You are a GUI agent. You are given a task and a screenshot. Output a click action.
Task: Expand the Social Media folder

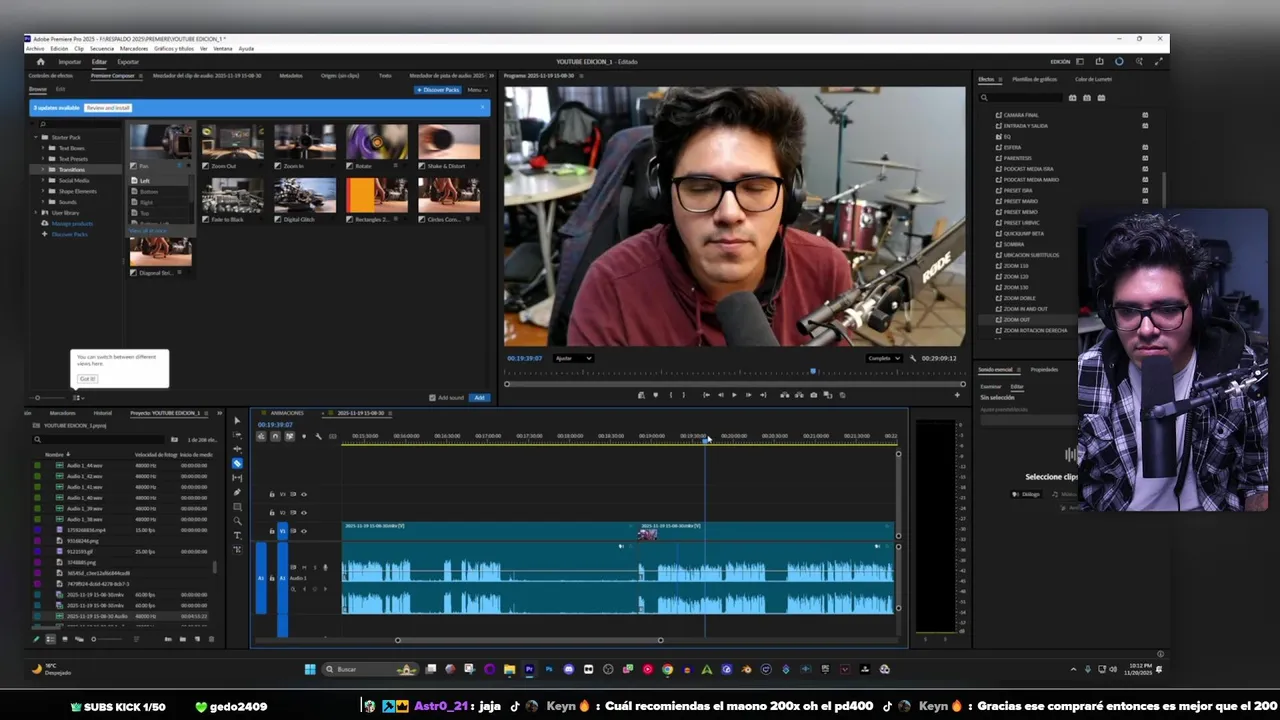point(43,180)
